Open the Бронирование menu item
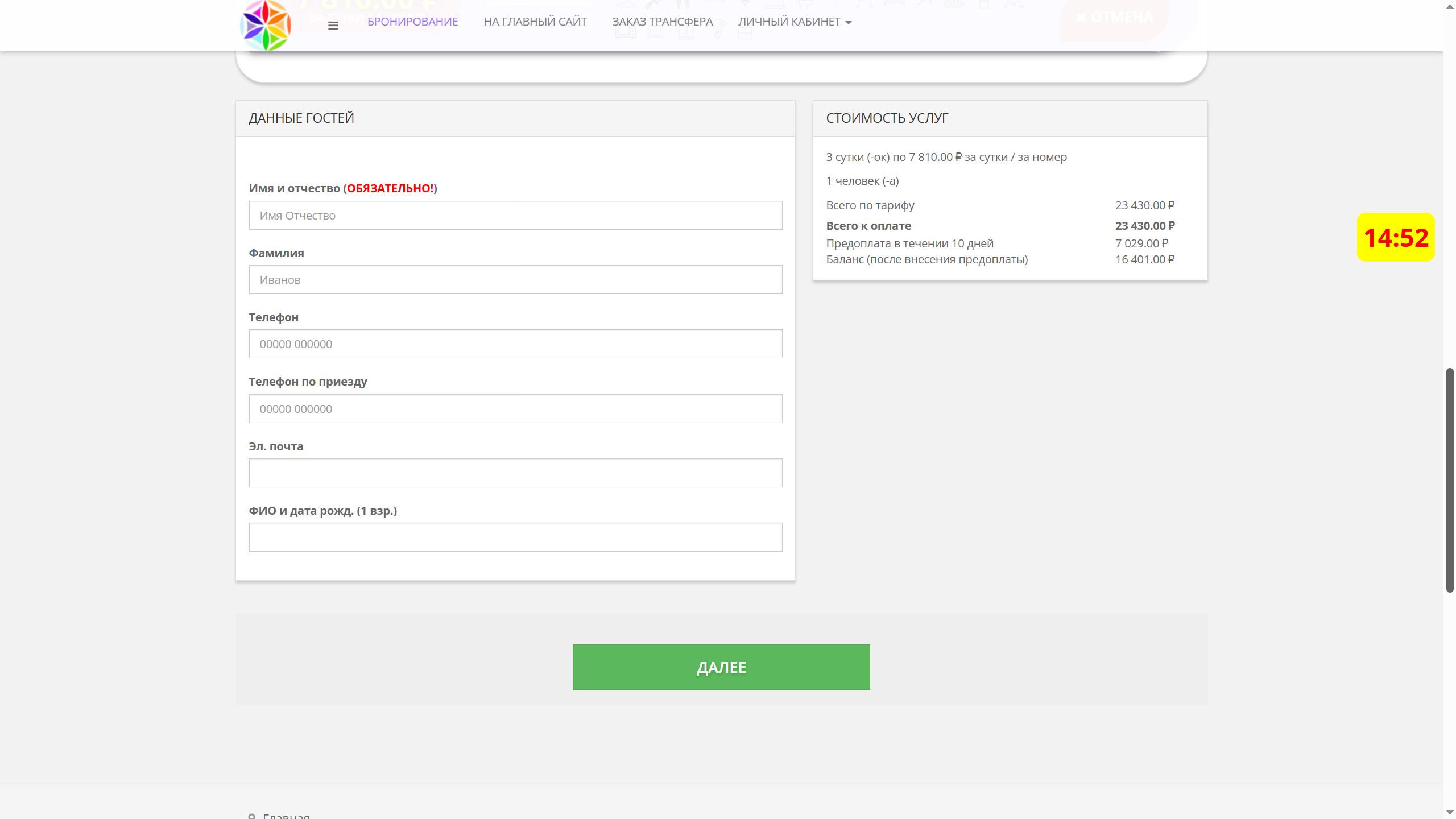The width and height of the screenshot is (1456, 819). coord(412,22)
